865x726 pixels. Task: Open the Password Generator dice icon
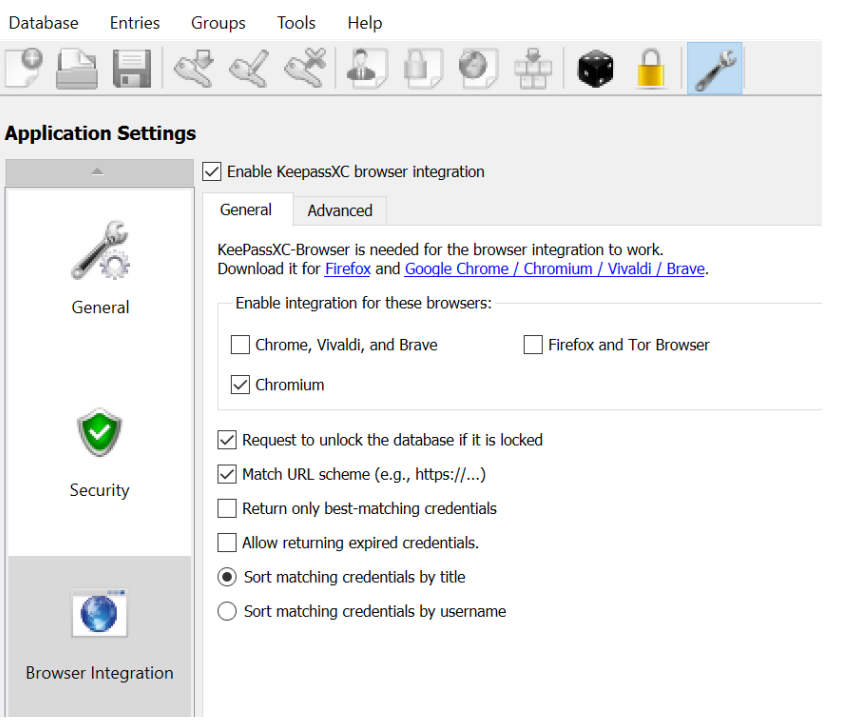(595, 68)
